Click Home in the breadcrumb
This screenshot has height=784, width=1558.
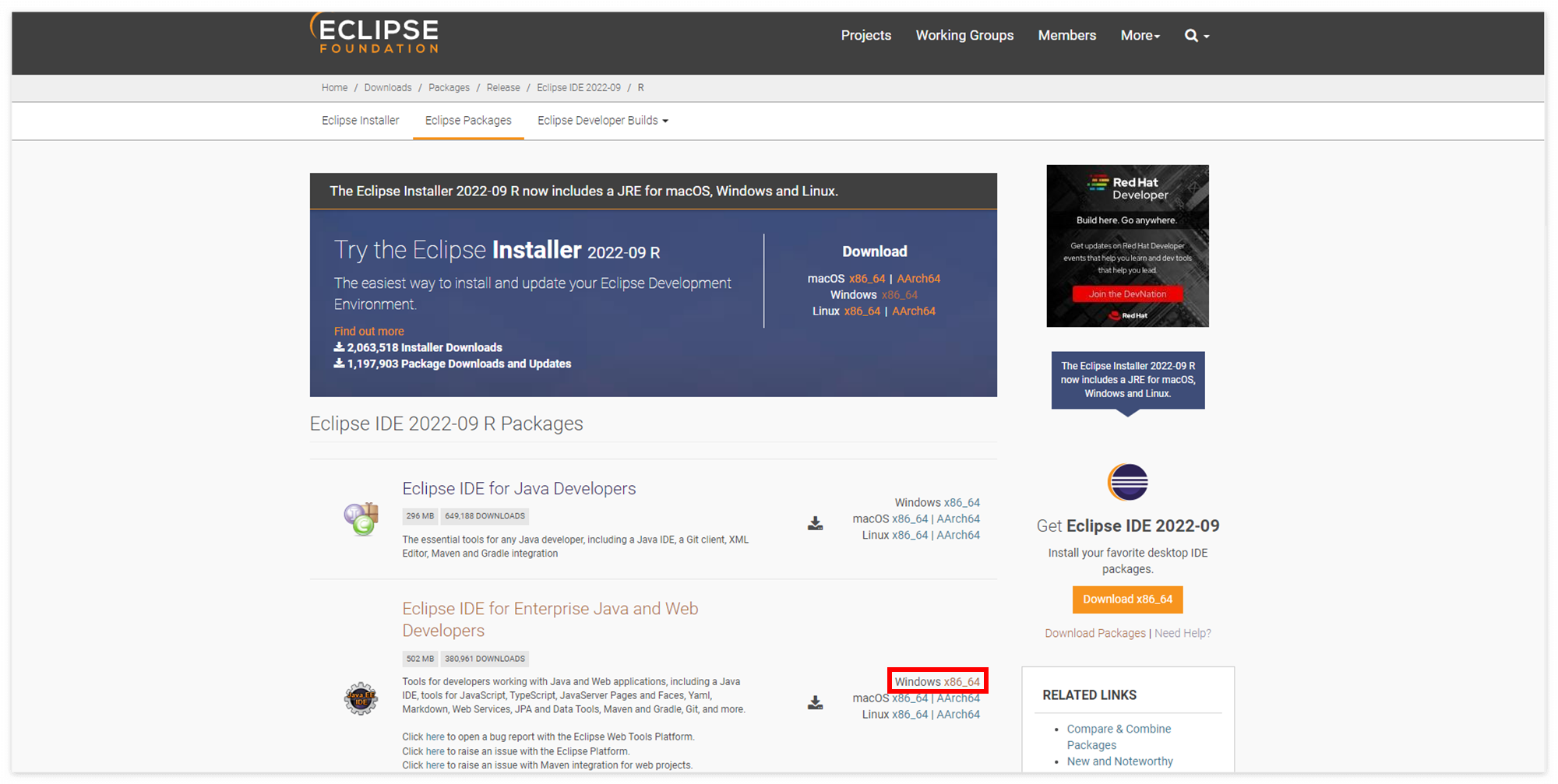tap(334, 88)
